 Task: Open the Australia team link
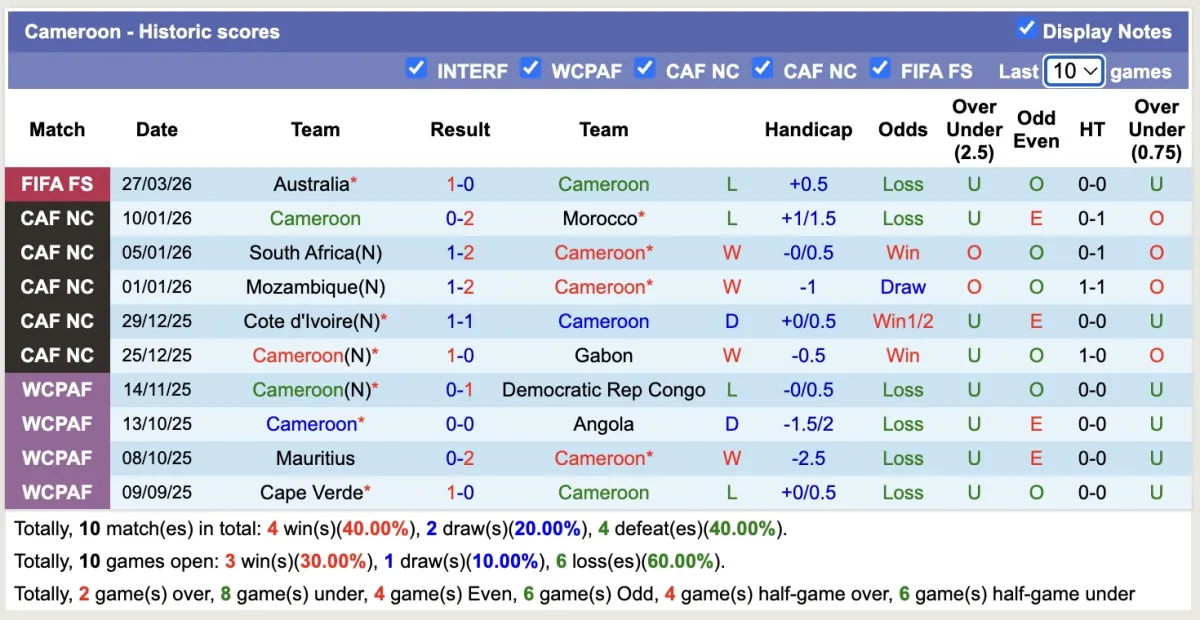[x=311, y=184]
